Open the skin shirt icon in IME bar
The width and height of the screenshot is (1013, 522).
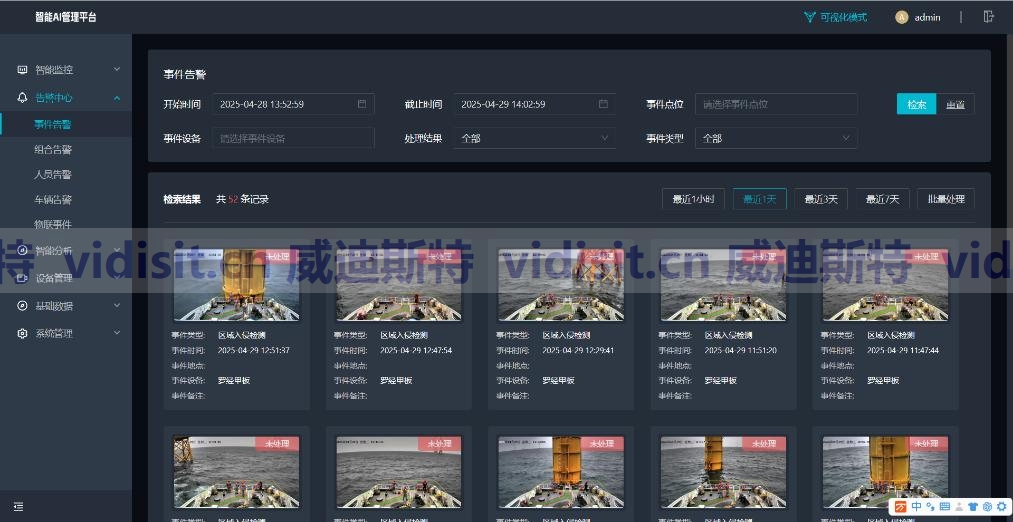pos(972,506)
